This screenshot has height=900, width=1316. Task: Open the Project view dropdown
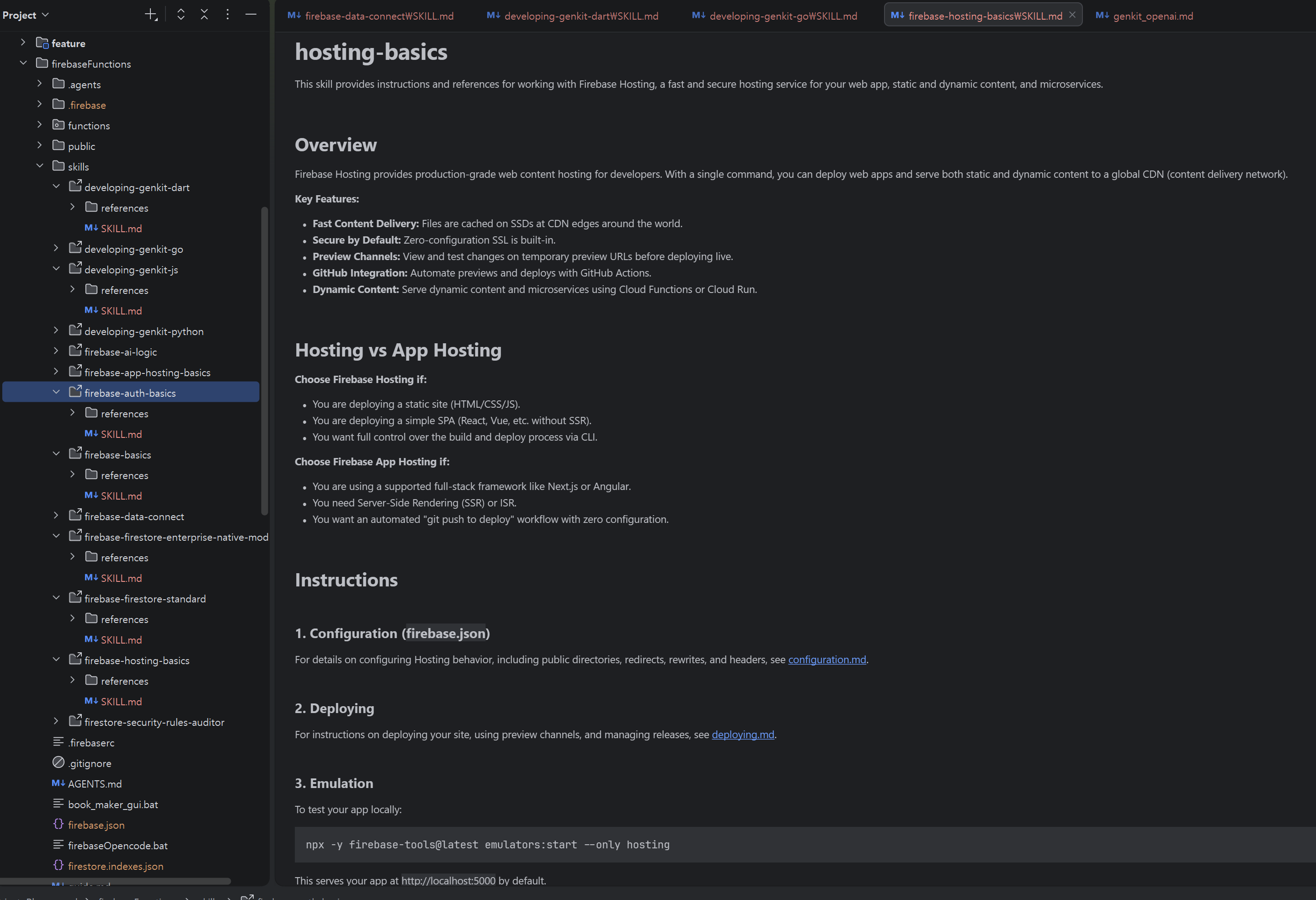[x=26, y=15]
